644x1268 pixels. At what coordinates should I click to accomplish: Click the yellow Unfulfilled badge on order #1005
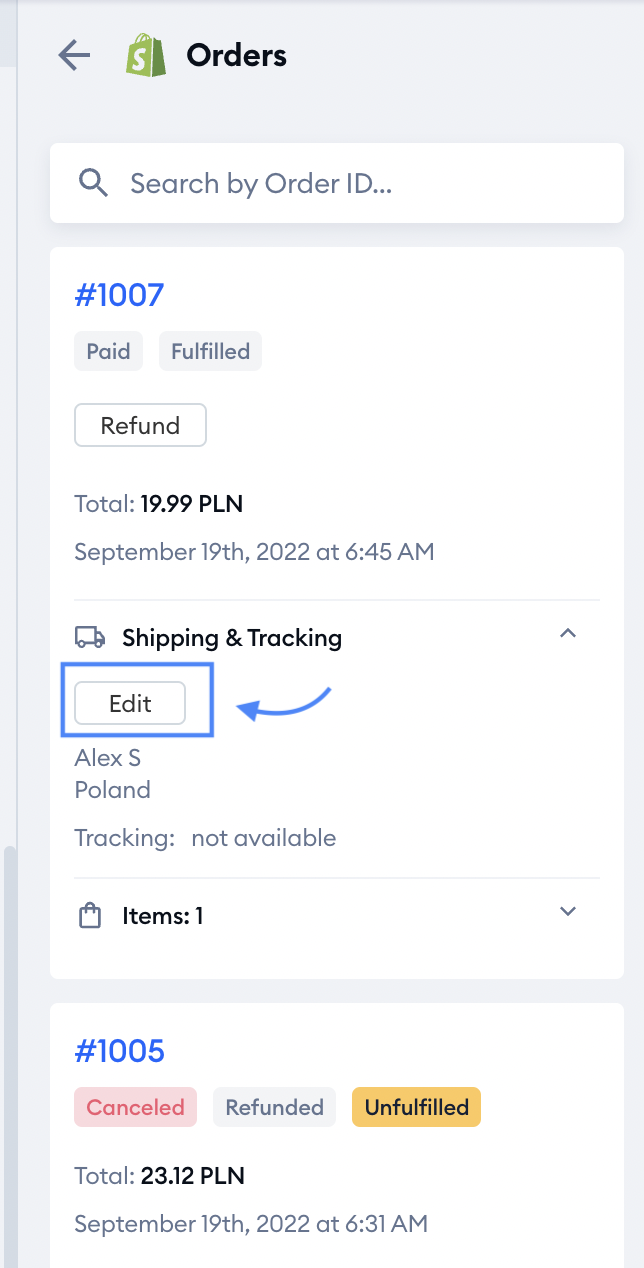point(416,1107)
